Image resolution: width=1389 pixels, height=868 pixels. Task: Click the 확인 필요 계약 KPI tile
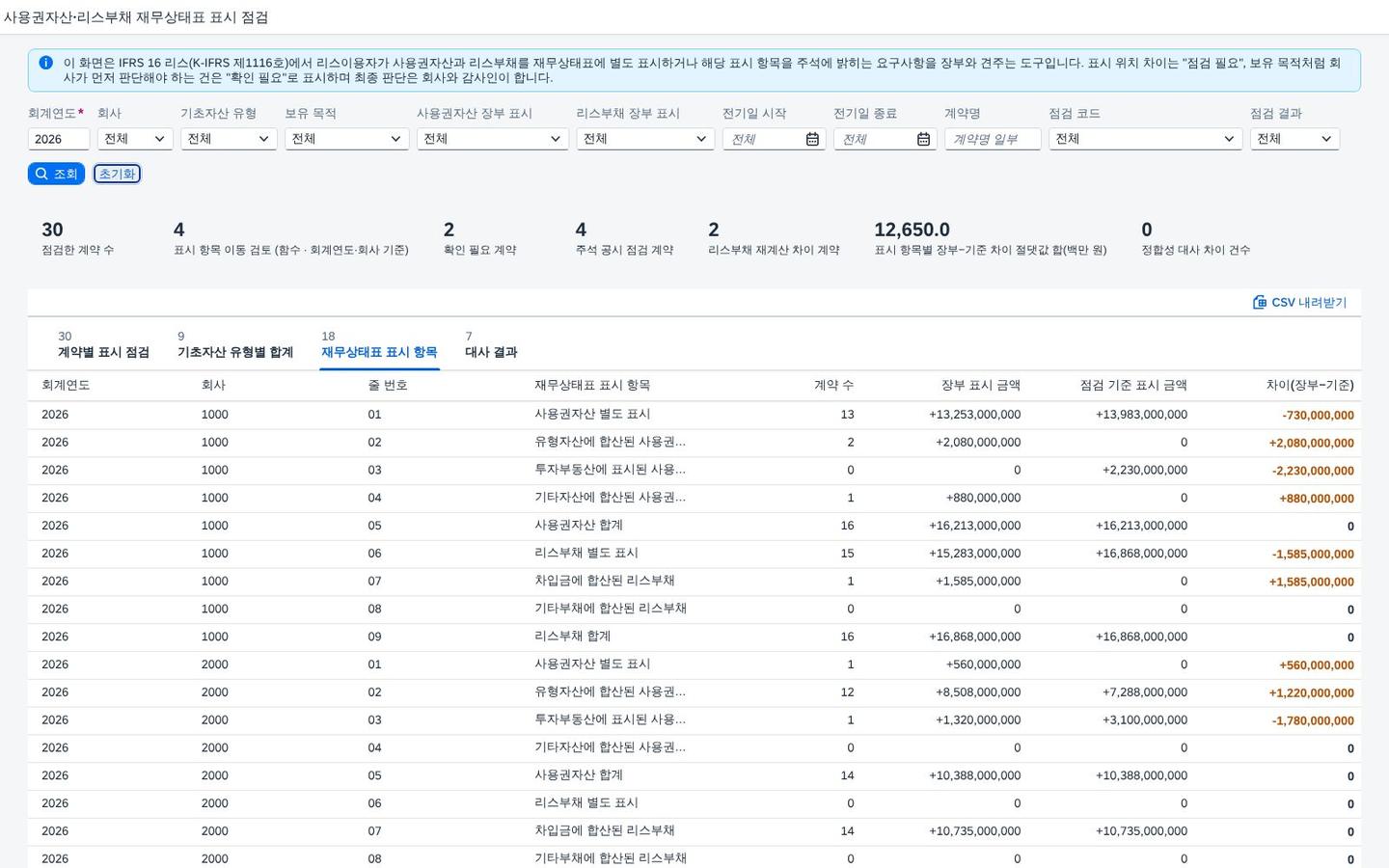pyautogui.click(x=479, y=238)
